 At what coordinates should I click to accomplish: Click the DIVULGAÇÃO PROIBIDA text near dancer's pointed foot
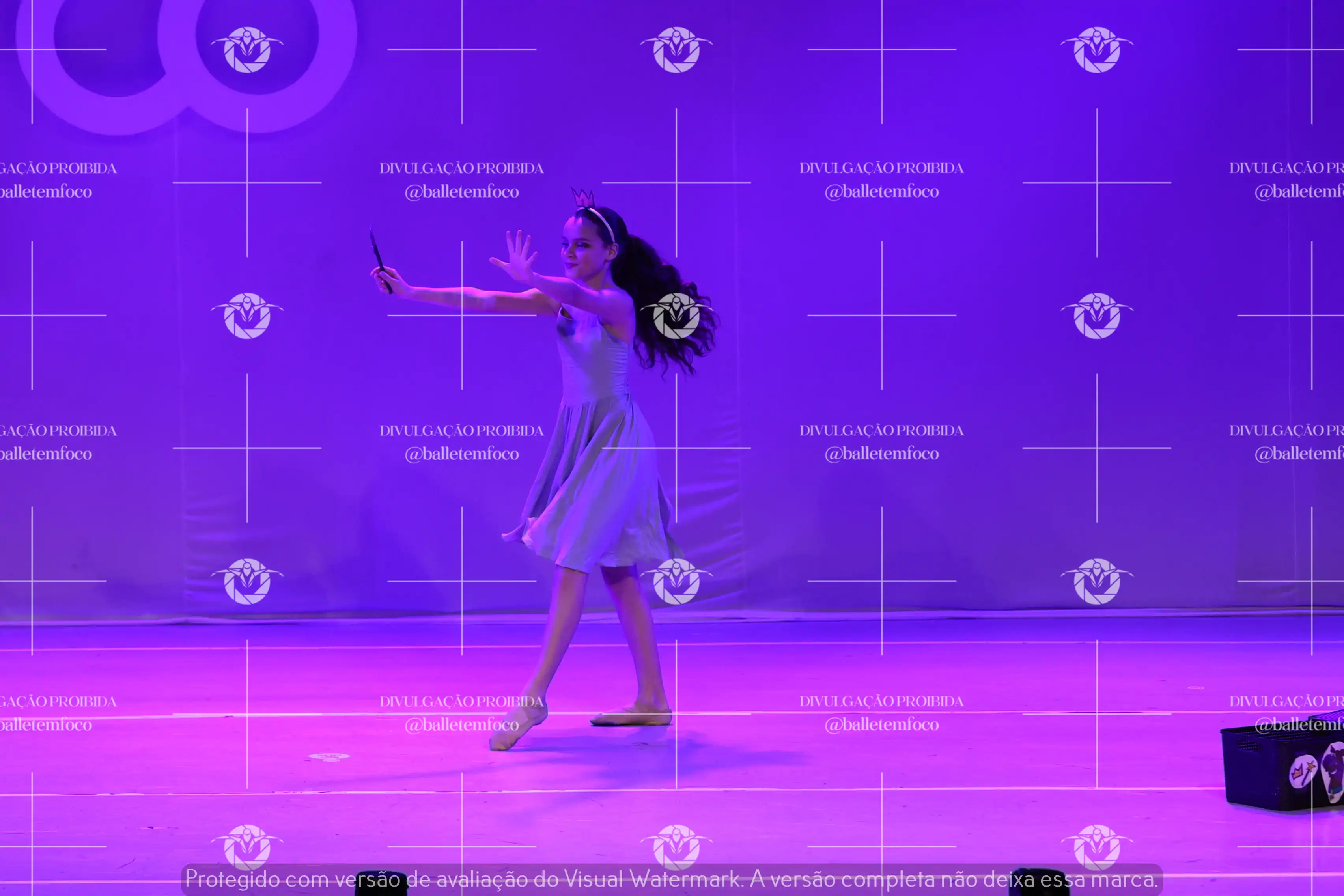click(x=462, y=701)
